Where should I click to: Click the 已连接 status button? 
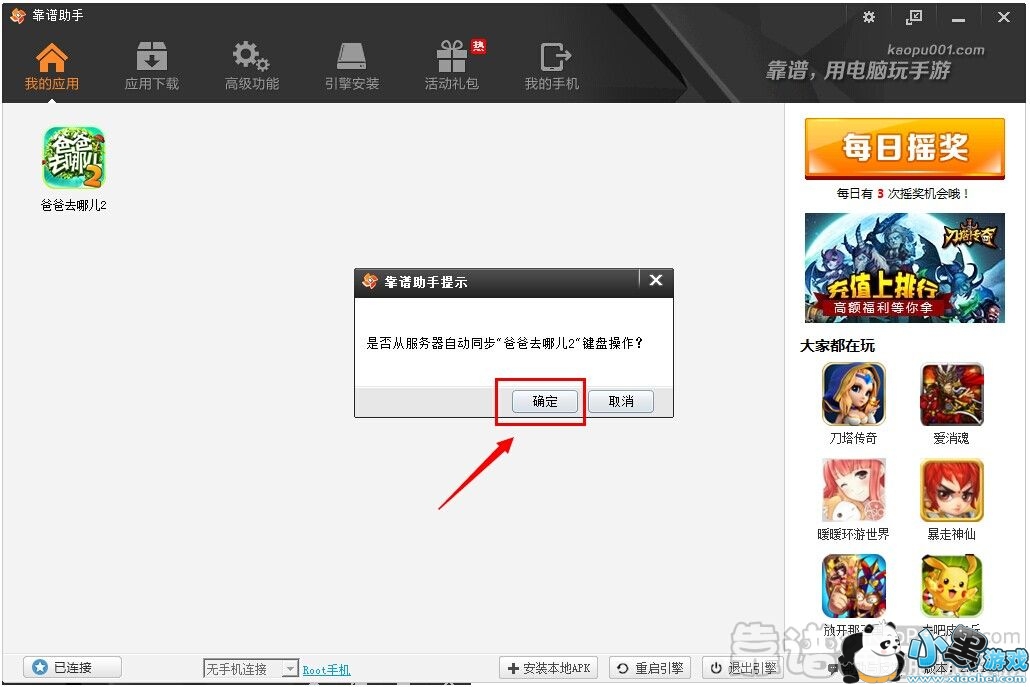coord(72,667)
